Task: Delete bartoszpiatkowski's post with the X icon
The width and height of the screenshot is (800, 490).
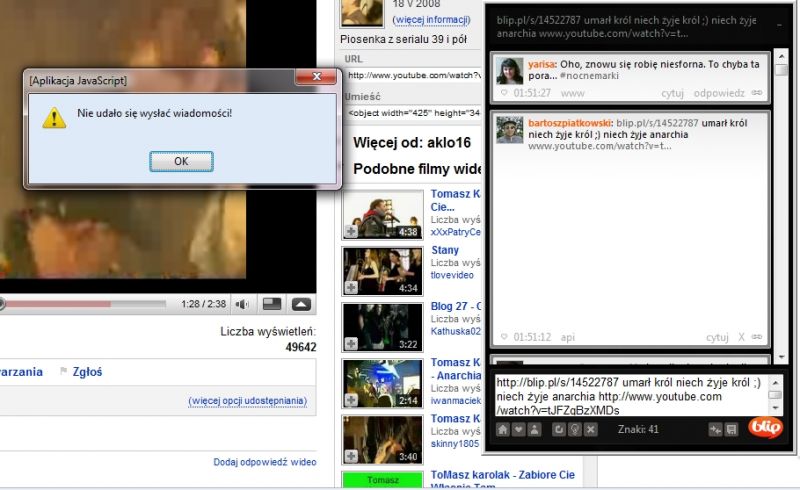Action: click(741, 337)
